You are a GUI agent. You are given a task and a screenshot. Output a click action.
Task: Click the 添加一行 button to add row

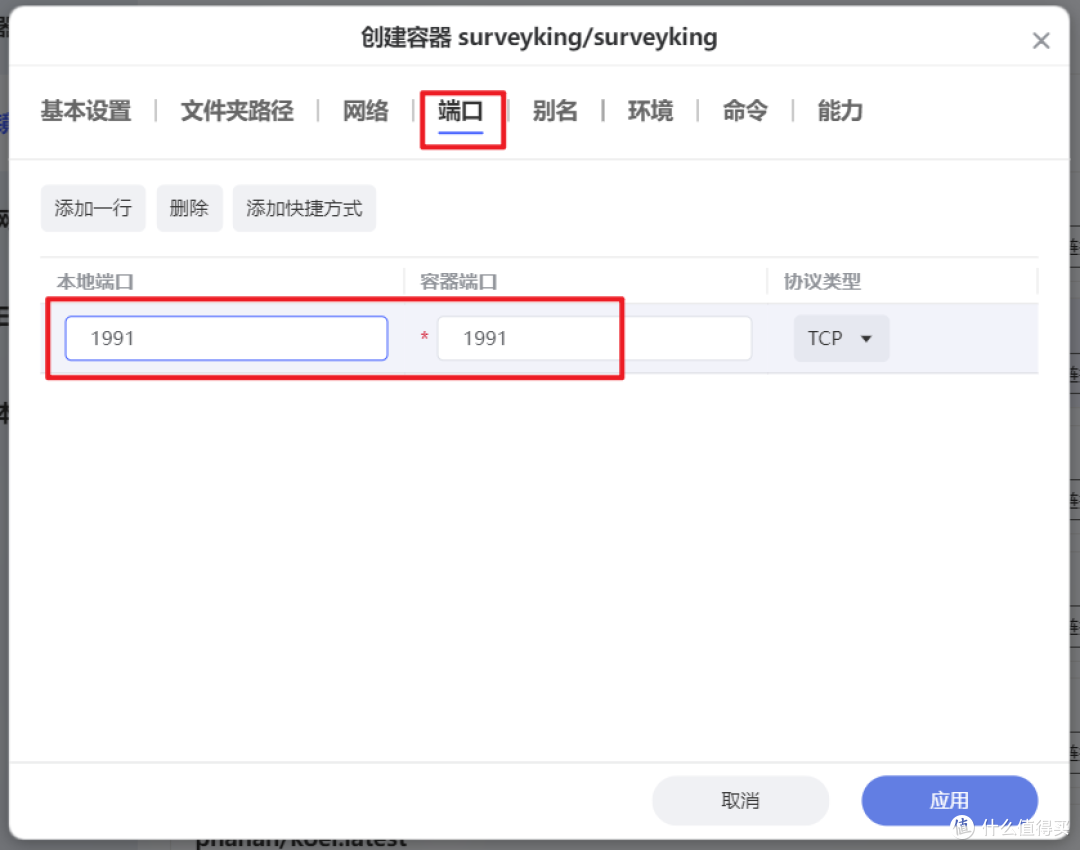click(x=93, y=208)
